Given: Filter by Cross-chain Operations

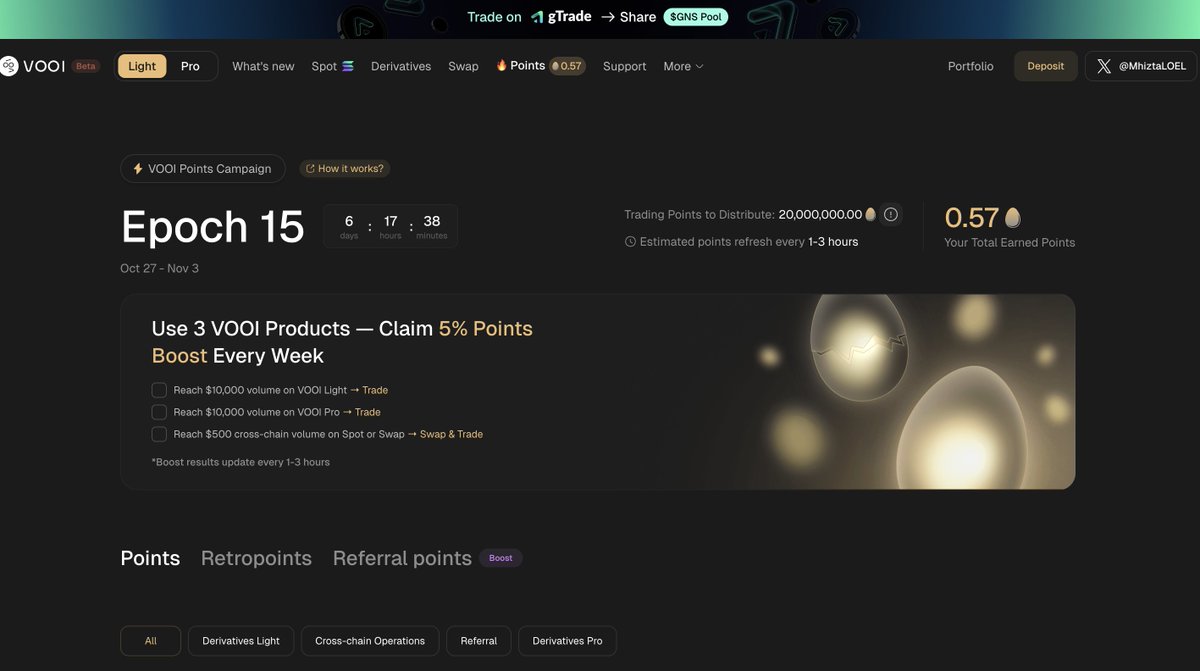Looking at the screenshot, I should 370,641.
